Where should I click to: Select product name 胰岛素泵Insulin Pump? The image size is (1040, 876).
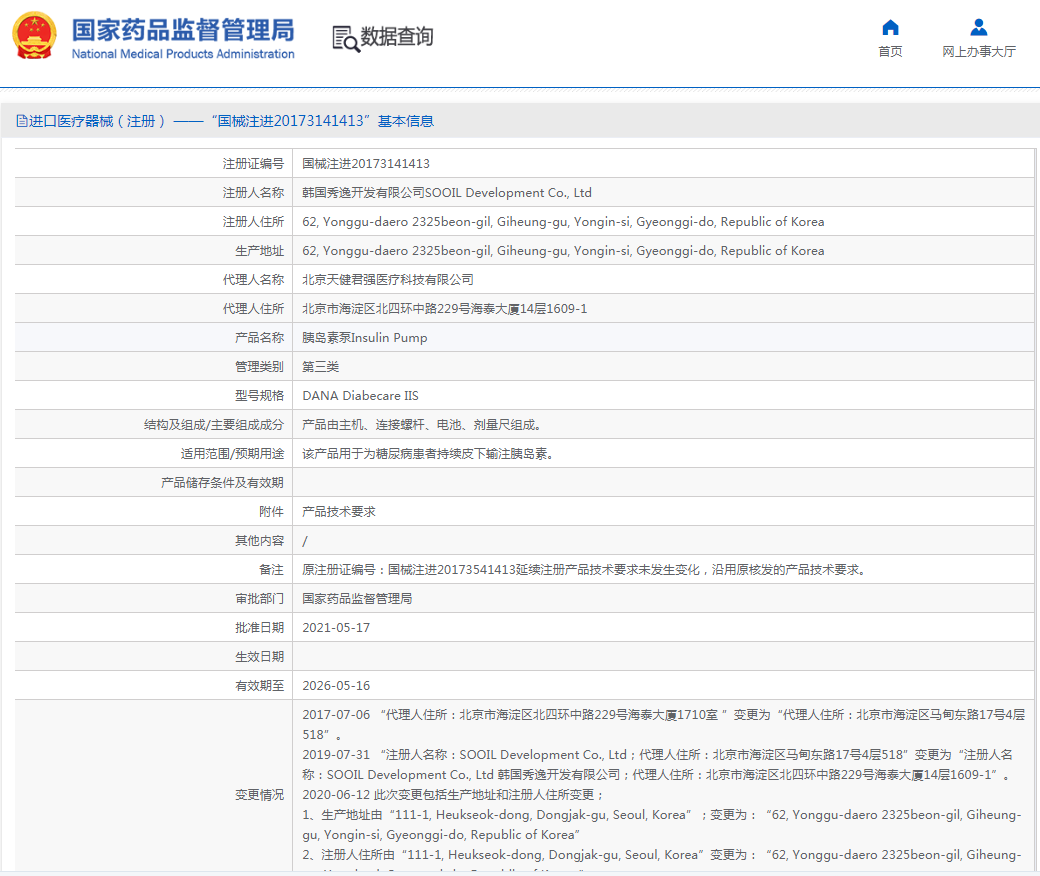tap(365, 338)
